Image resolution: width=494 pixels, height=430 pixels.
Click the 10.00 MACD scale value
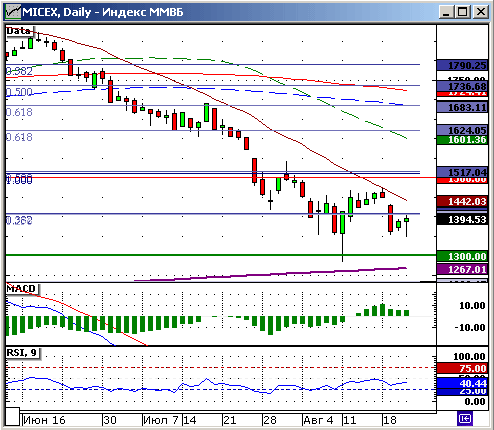tap(472, 306)
